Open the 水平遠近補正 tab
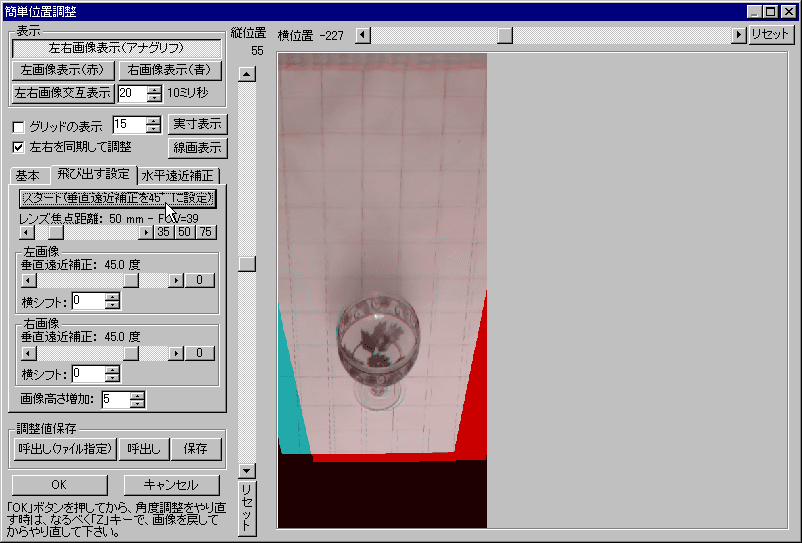This screenshot has height=543, width=802. point(177,176)
